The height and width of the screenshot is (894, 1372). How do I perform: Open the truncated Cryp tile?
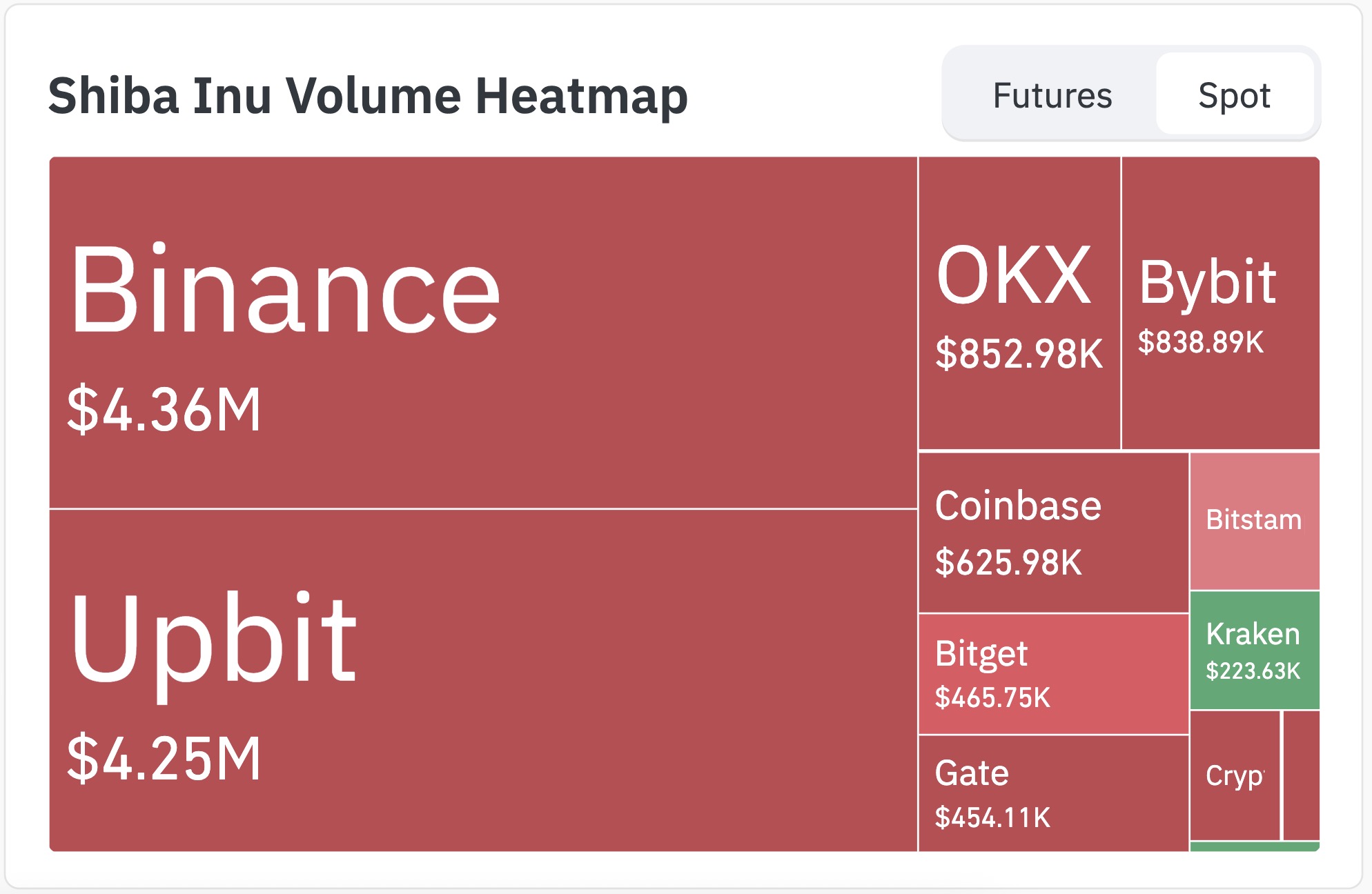(1235, 776)
